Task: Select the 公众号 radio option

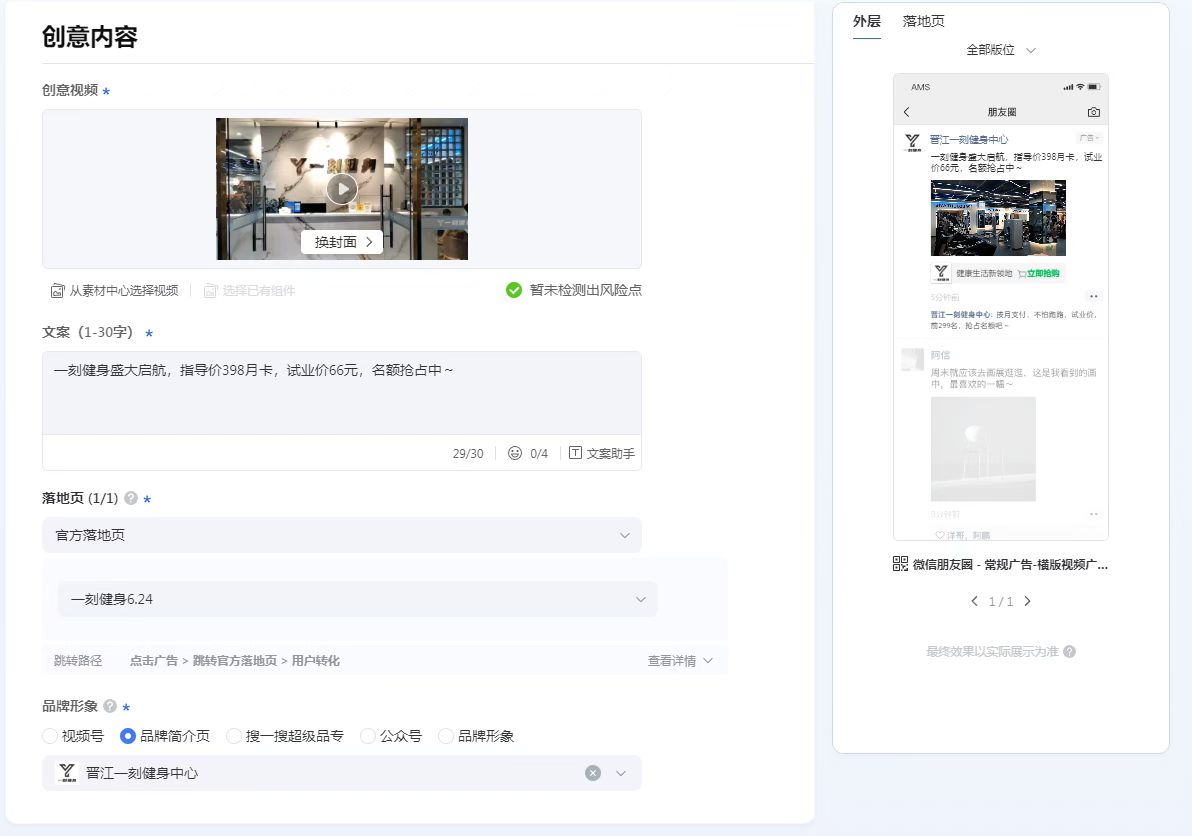Action: coord(368,736)
